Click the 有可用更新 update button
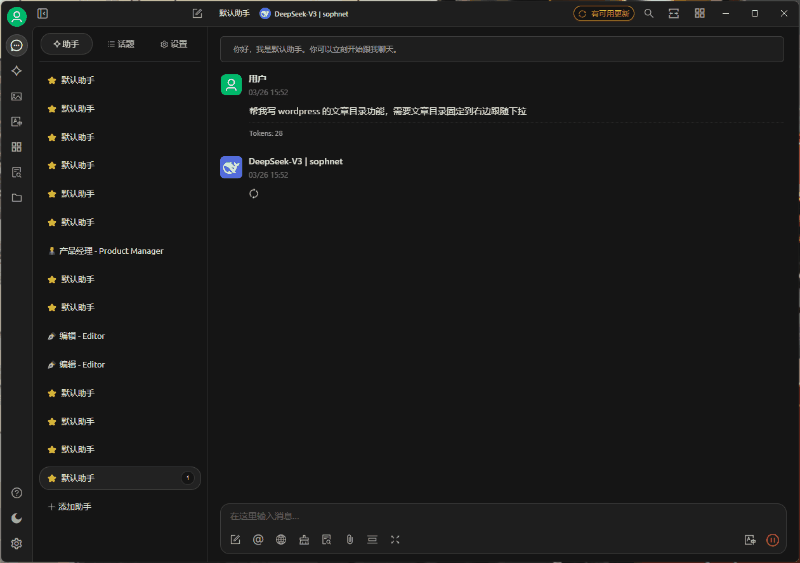800x563 pixels. [604, 14]
